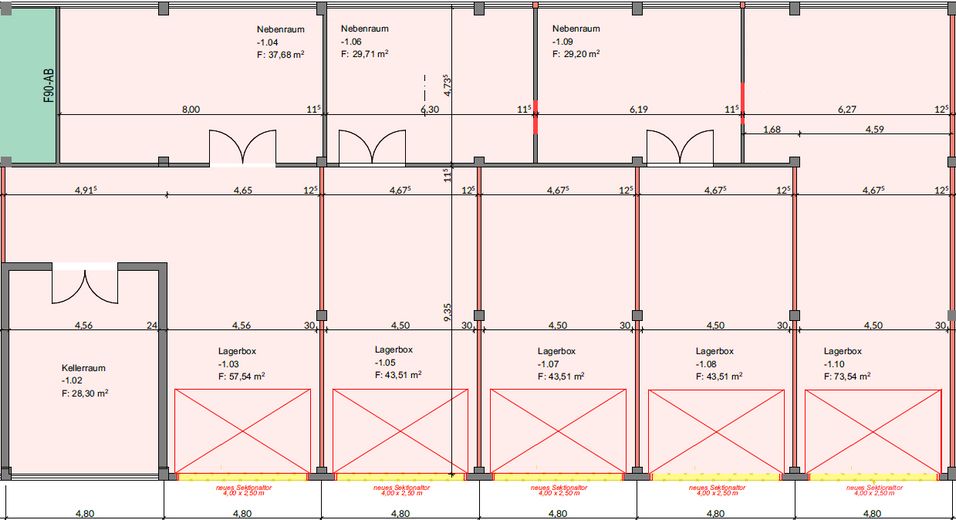Select the crossed sectional gate in Lagerbox -1.07
This screenshot has height=520, width=956.
coord(558,431)
